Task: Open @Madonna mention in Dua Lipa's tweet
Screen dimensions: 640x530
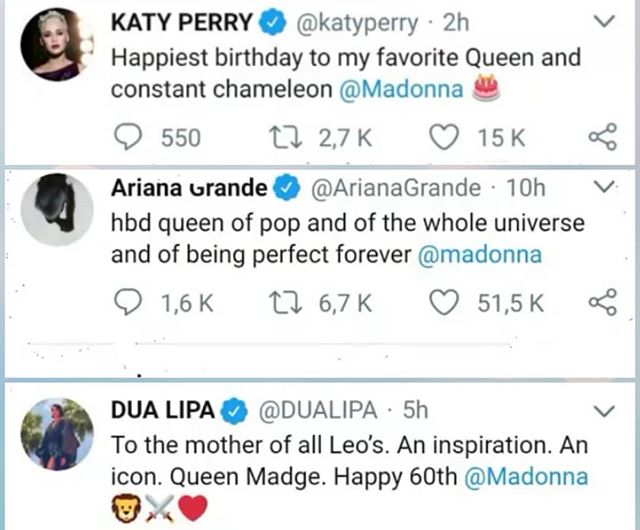Action: pos(524,475)
